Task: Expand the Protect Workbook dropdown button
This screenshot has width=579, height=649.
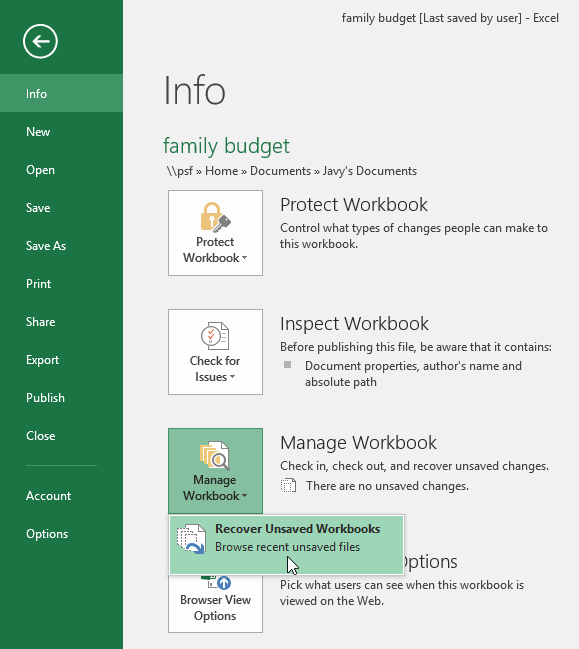Action: click(215, 233)
